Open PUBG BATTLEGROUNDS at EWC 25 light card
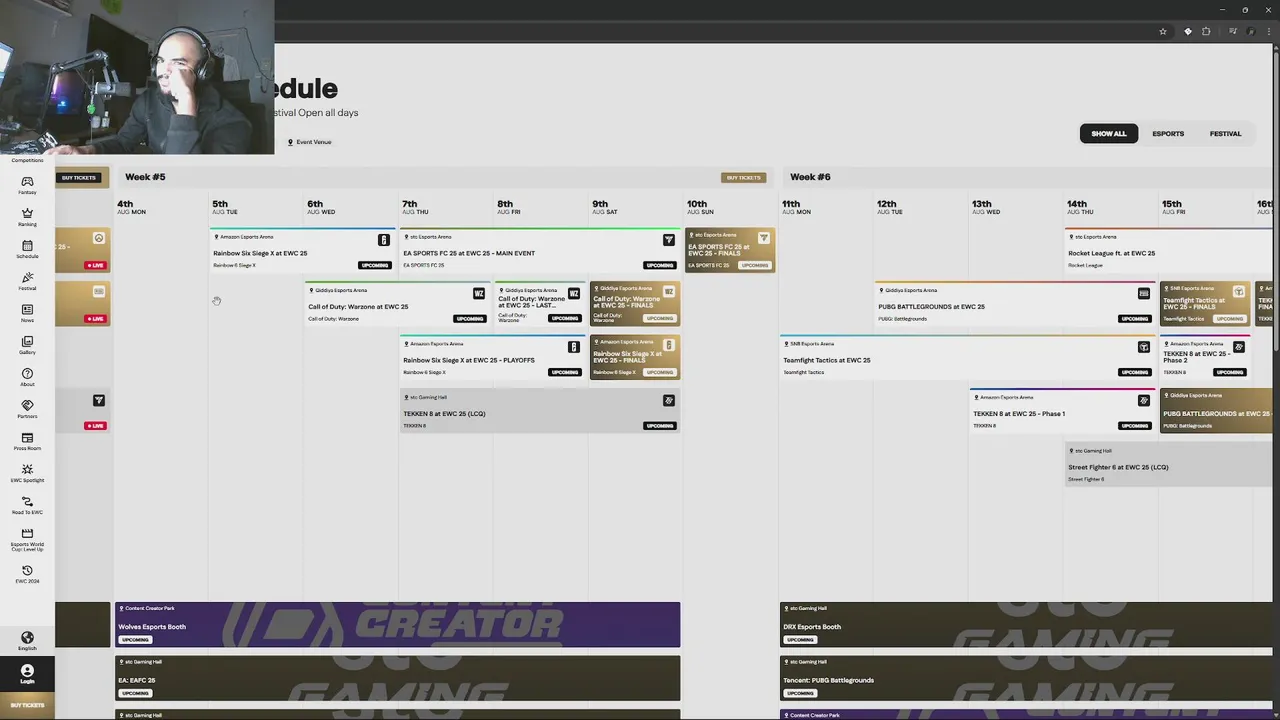Image resolution: width=1280 pixels, height=720 pixels. pos(1015,304)
